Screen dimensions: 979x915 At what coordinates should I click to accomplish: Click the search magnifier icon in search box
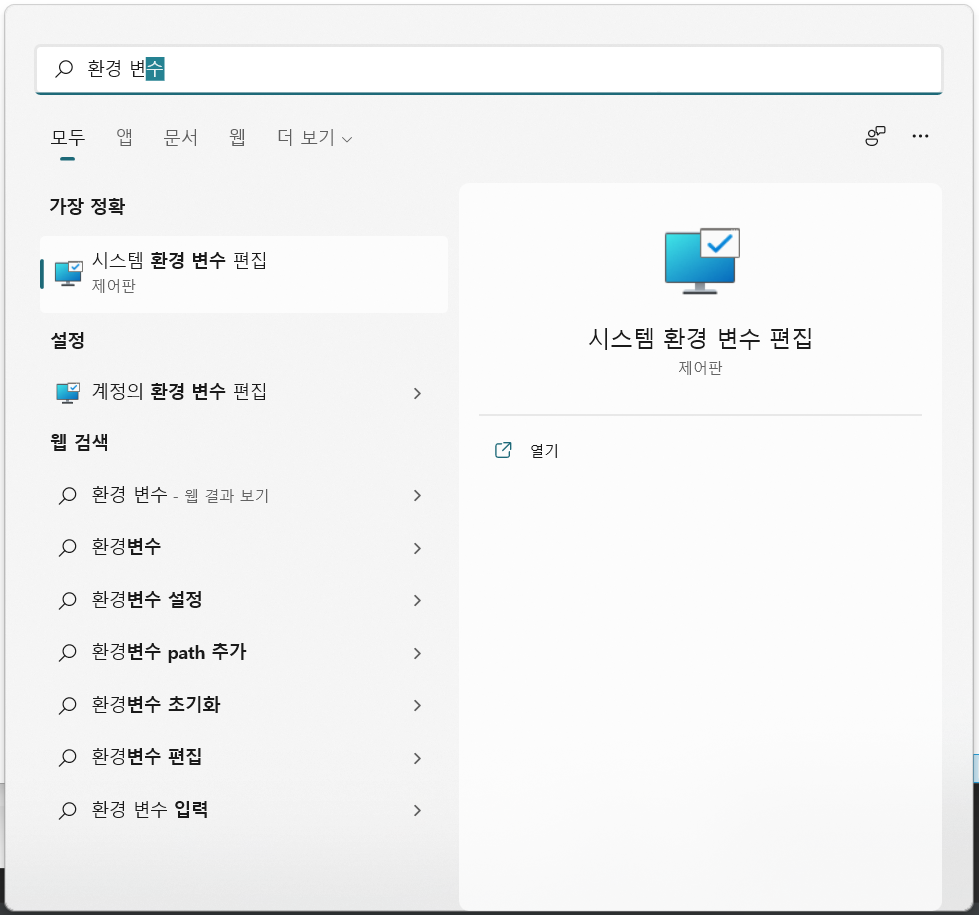(62, 69)
